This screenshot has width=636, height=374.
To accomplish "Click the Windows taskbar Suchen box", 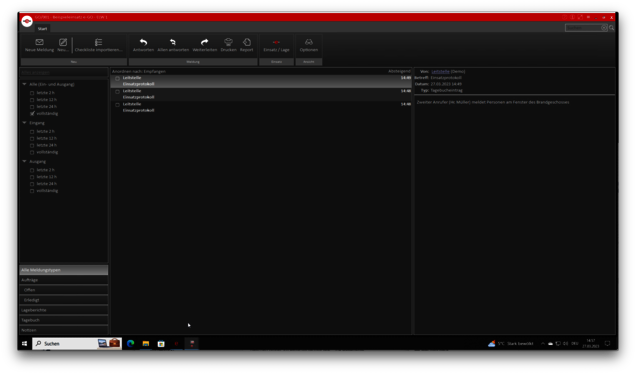I will [77, 344].
